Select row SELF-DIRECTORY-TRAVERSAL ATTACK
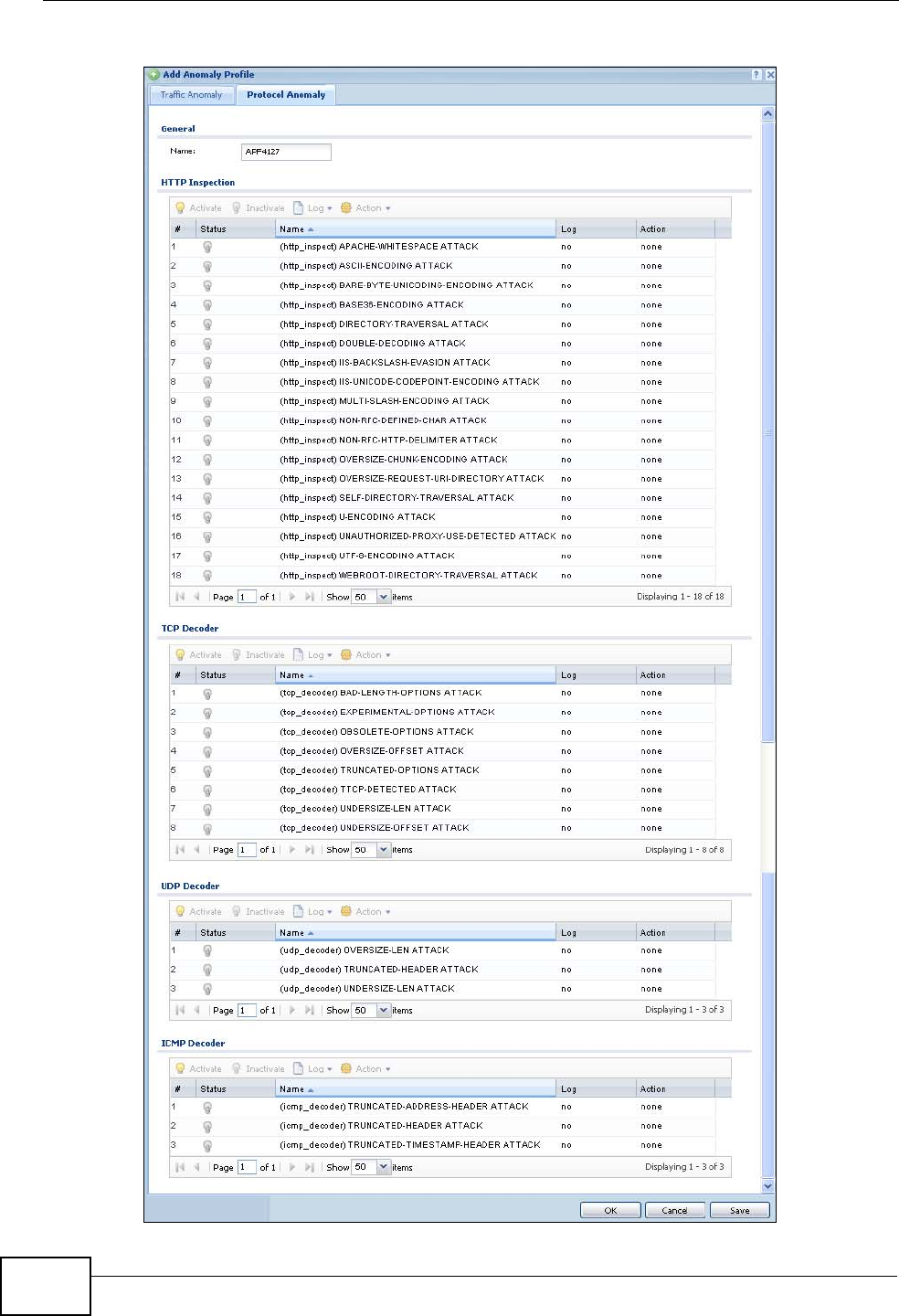Screen dimensions: 899x1316 442,498
